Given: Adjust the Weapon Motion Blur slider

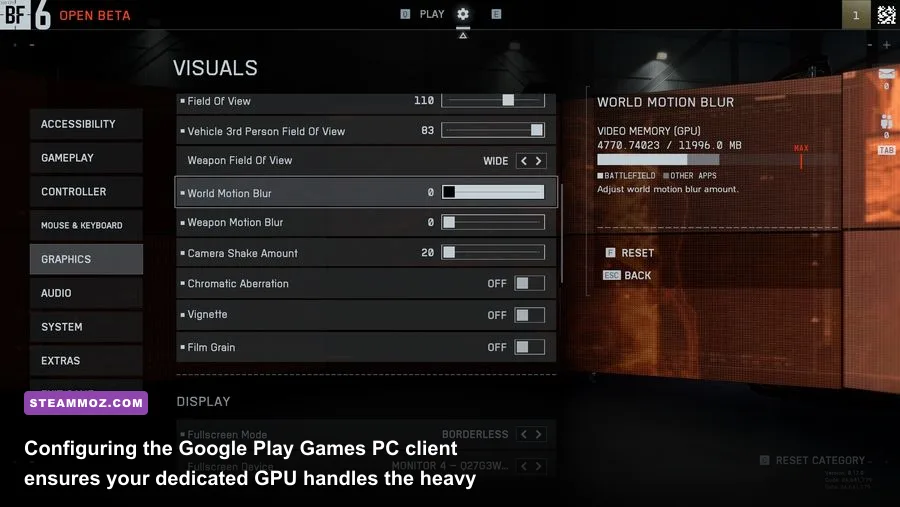Looking at the screenshot, I should [493, 222].
